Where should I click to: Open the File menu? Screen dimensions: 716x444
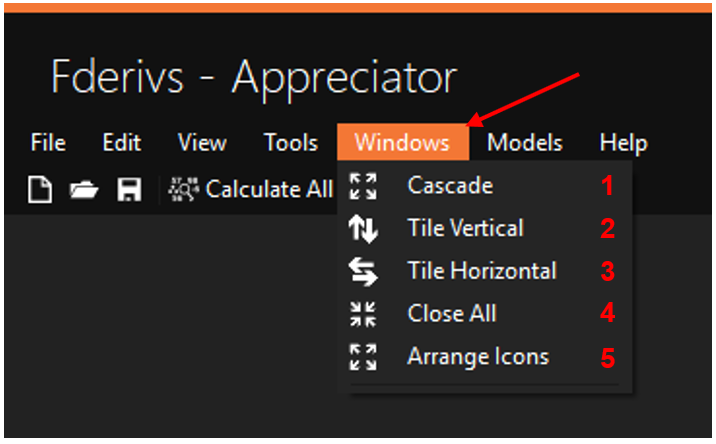click(x=48, y=143)
